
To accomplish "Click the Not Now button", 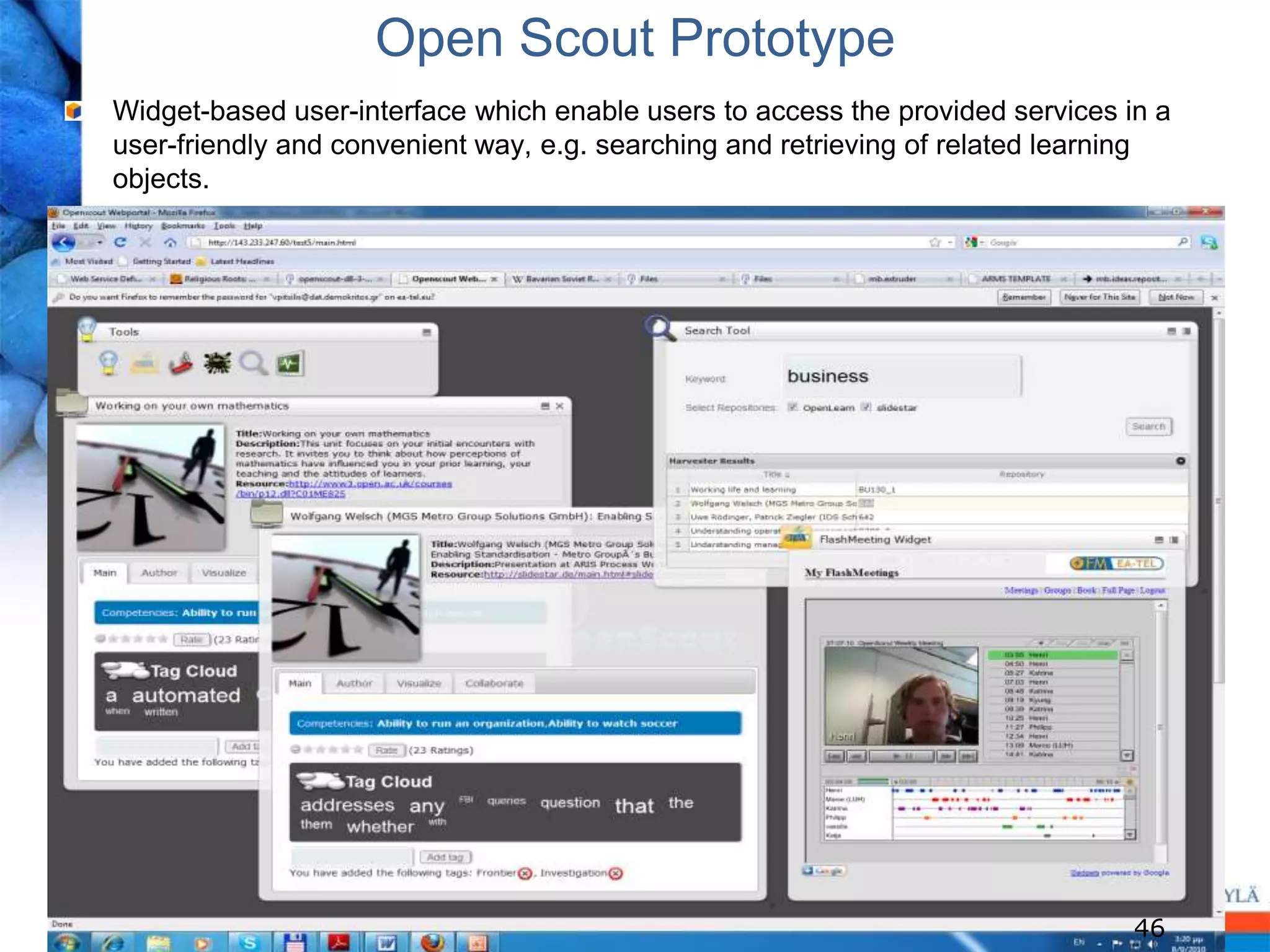I will click(1176, 297).
